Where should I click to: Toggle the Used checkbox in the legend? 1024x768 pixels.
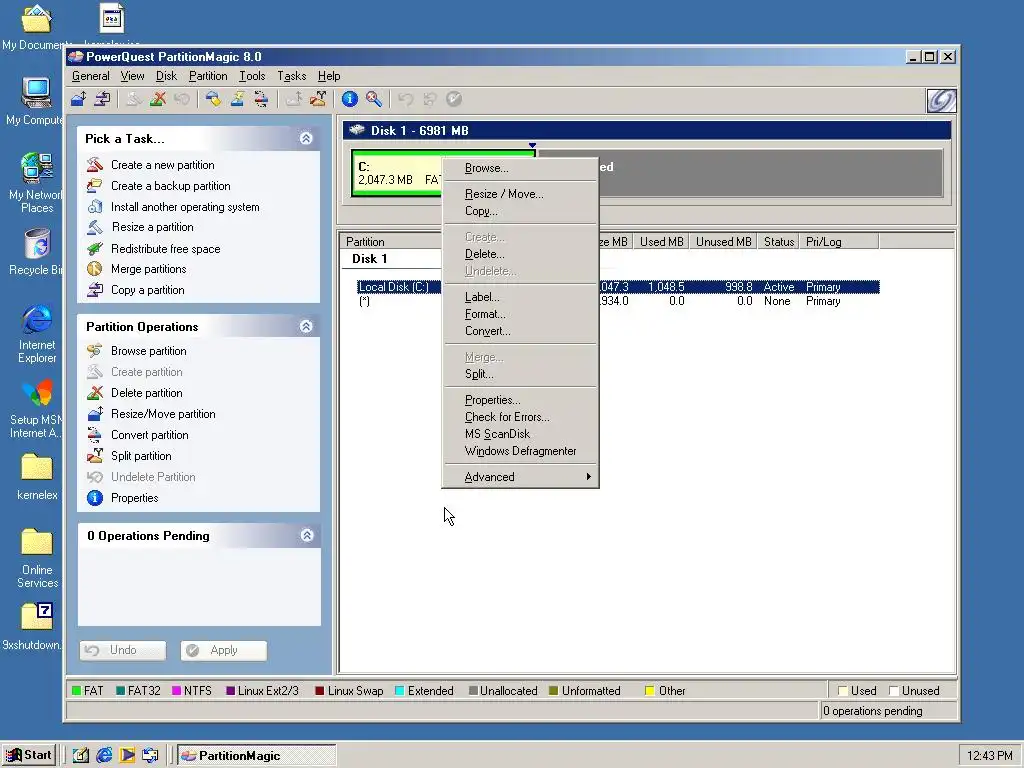click(843, 691)
